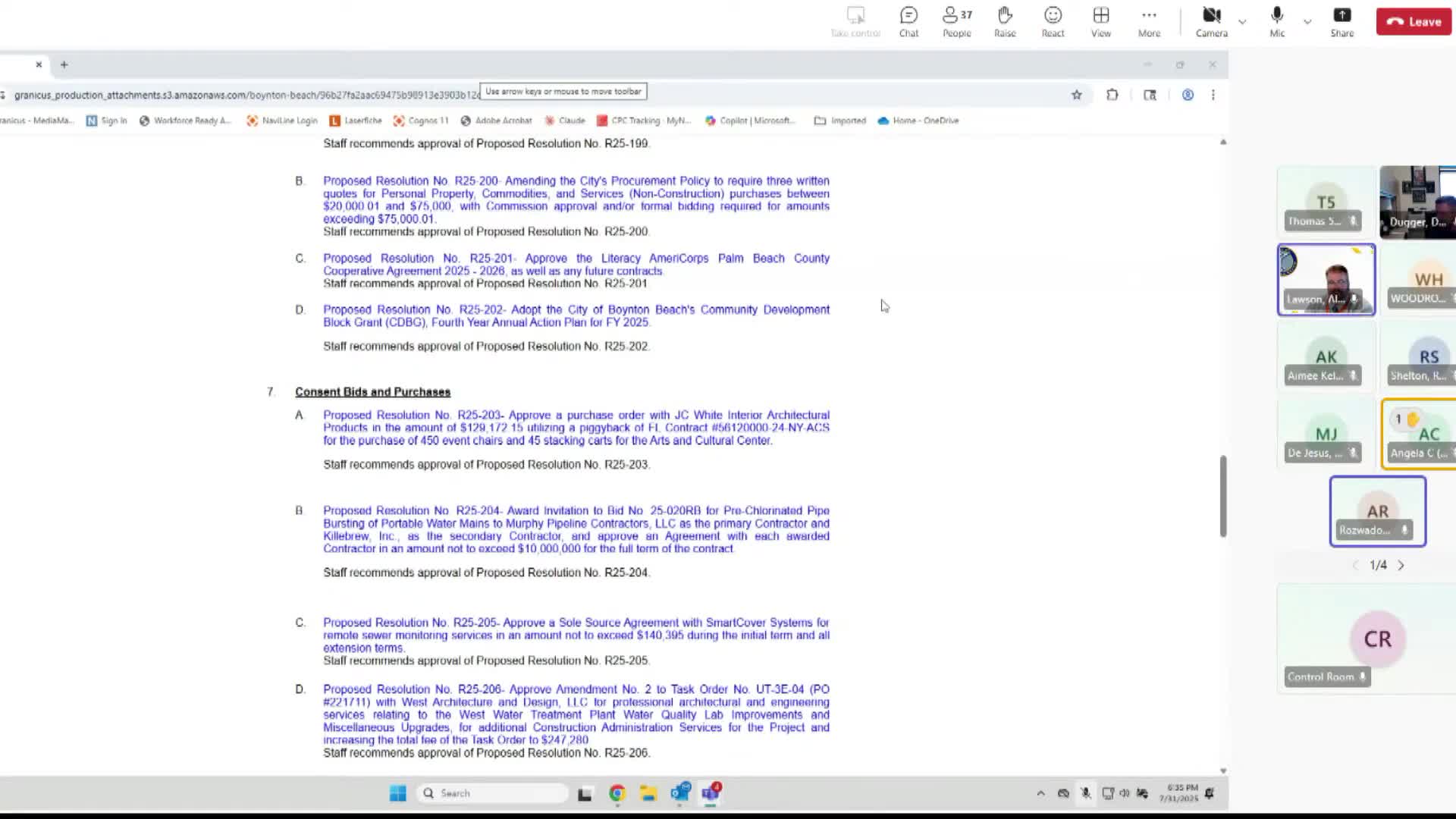This screenshot has width=1456, height=819.
Task: Change the meeting View layout
Action: coord(1100,22)
